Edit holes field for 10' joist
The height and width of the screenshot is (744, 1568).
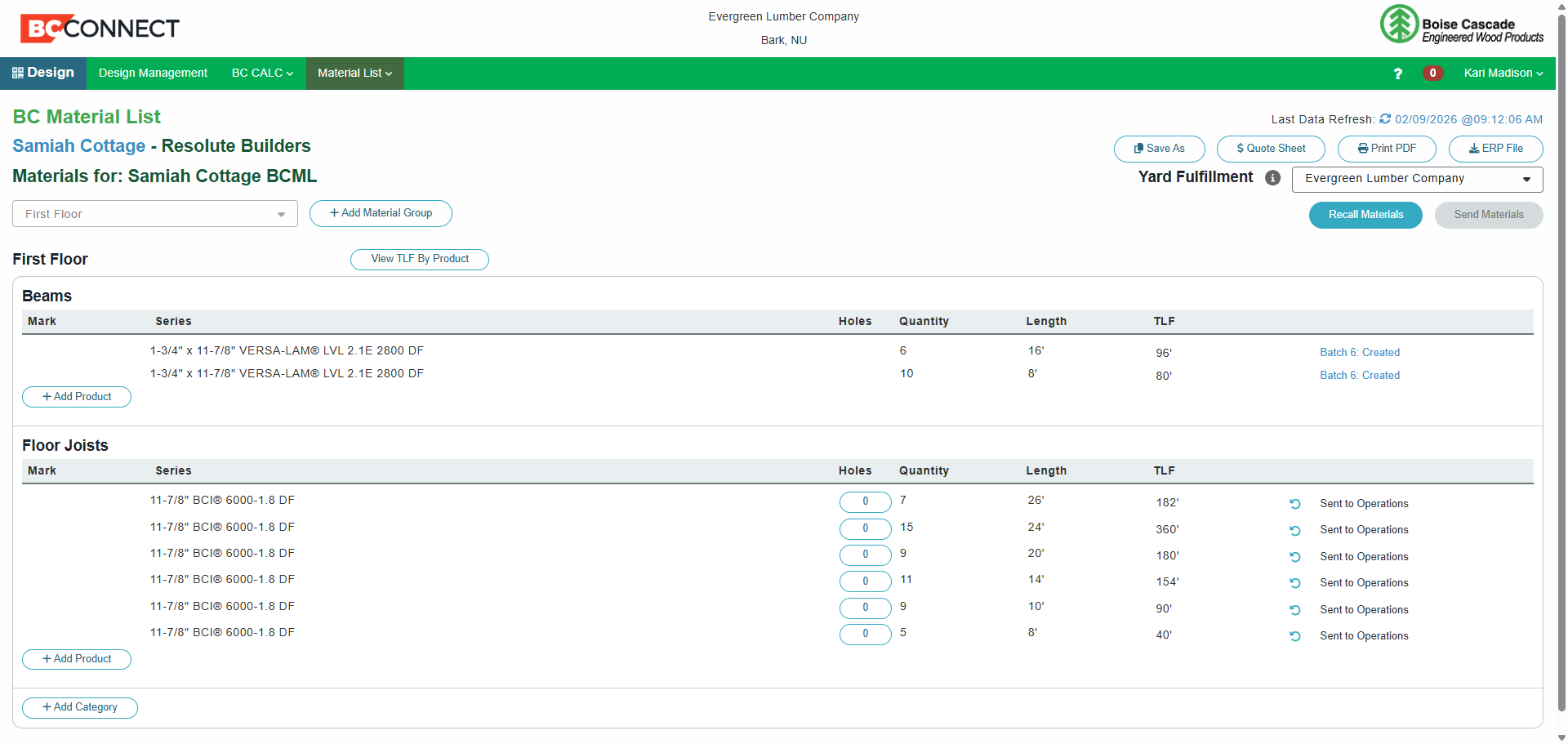pos(866,608)
